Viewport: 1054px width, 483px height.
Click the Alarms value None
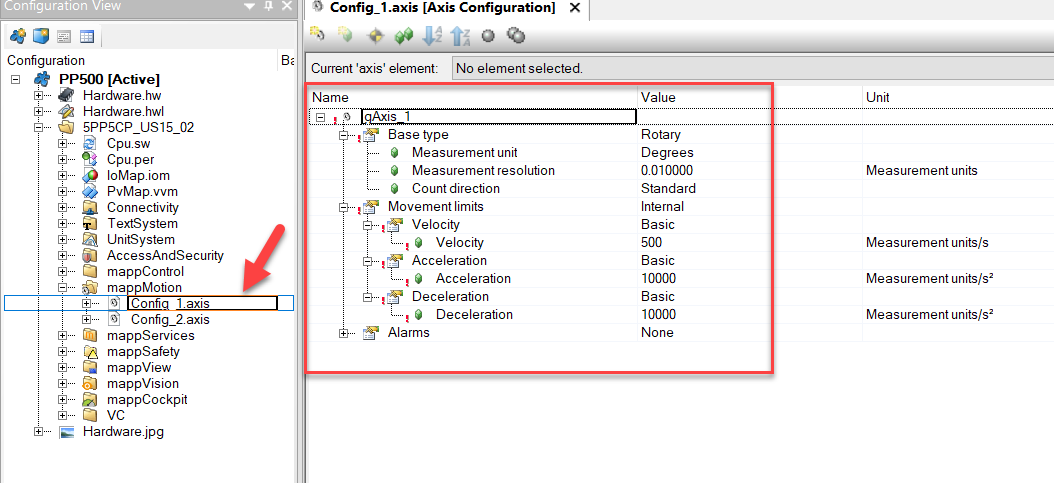(x=657, y=333)
